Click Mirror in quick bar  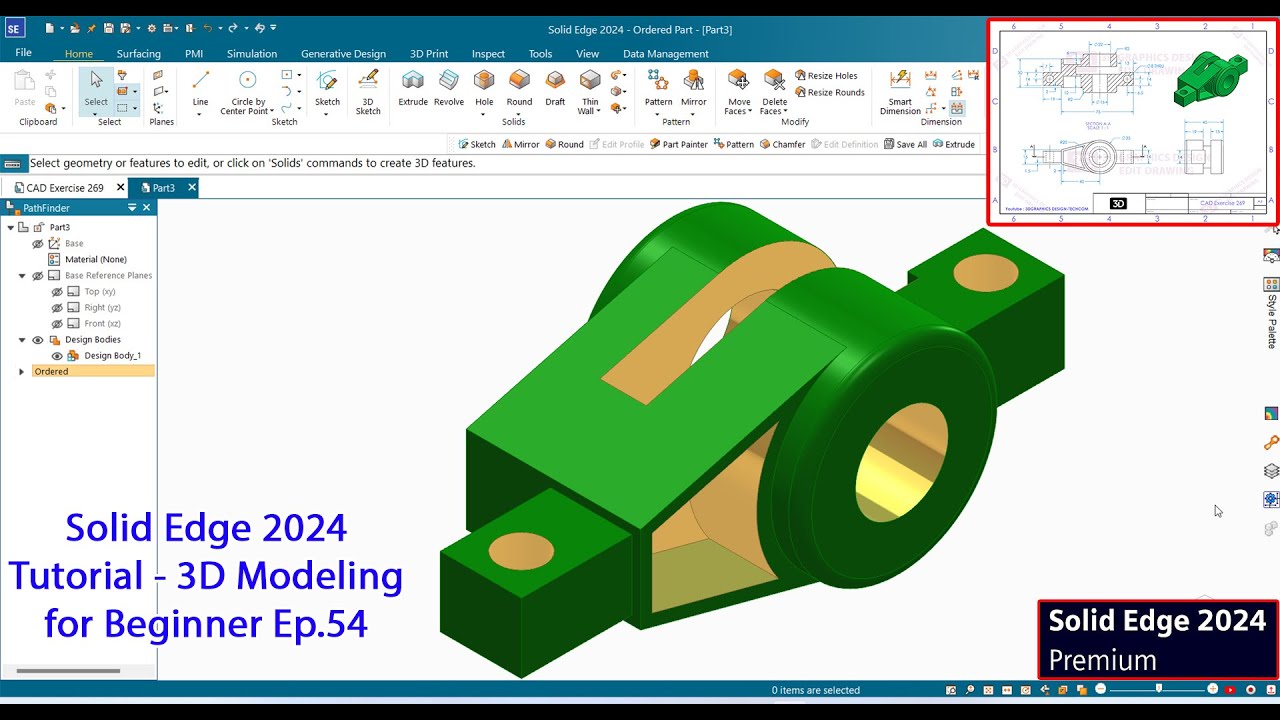(519, 144)
